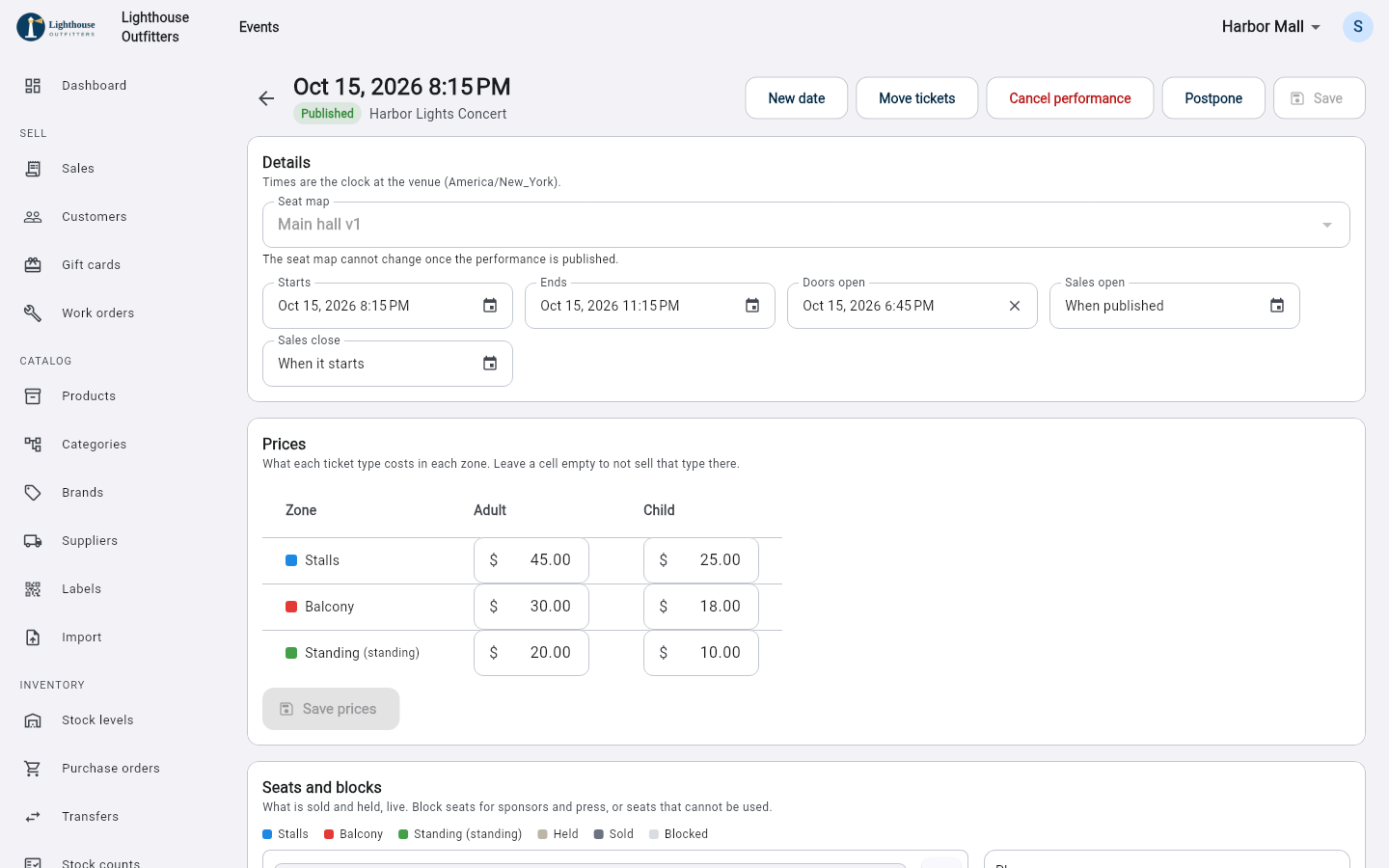Open calendar picker for Starts field
1389x868 pixels.
point(490,306)
